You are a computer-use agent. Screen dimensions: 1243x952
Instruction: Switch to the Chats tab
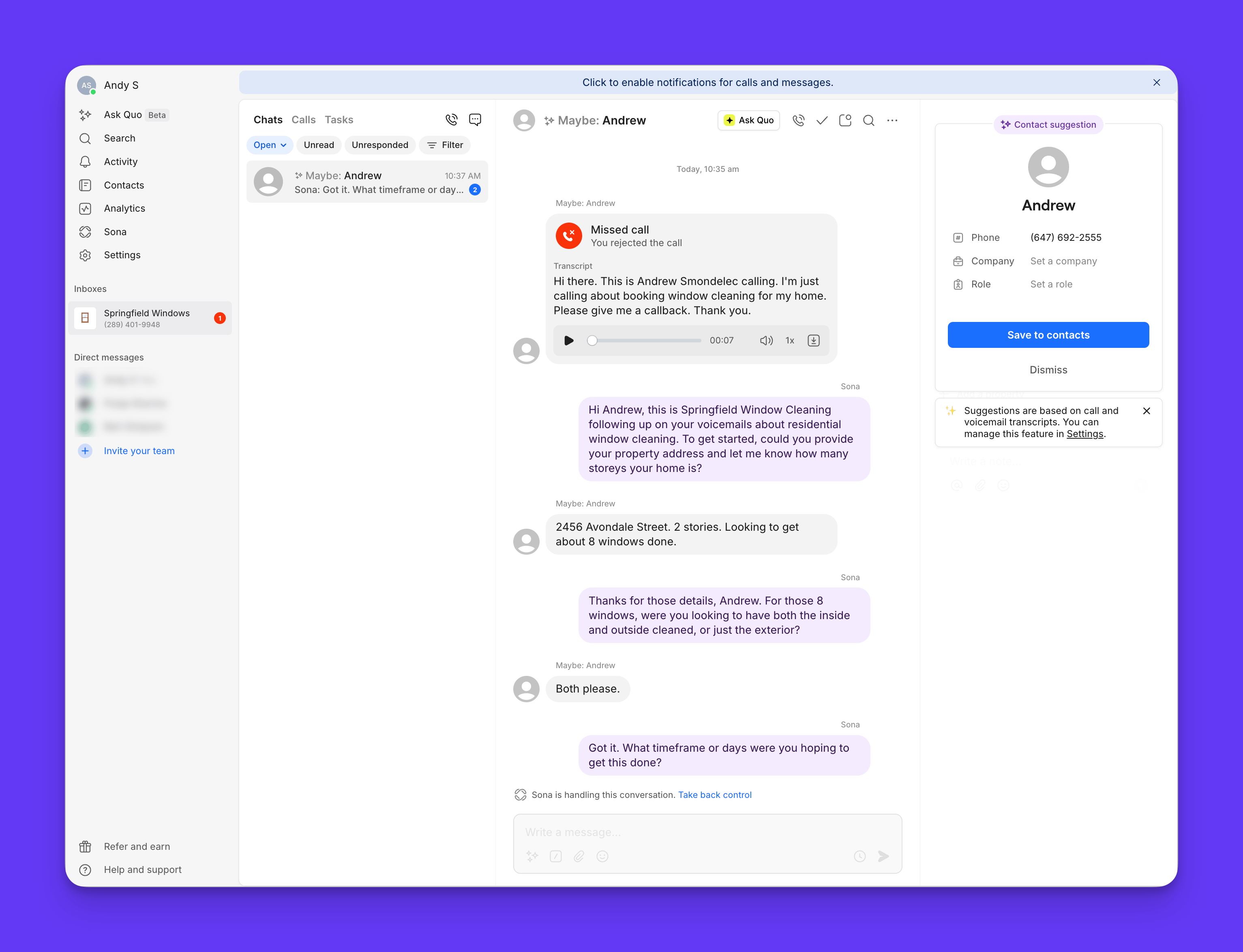[x=268, y=120]
